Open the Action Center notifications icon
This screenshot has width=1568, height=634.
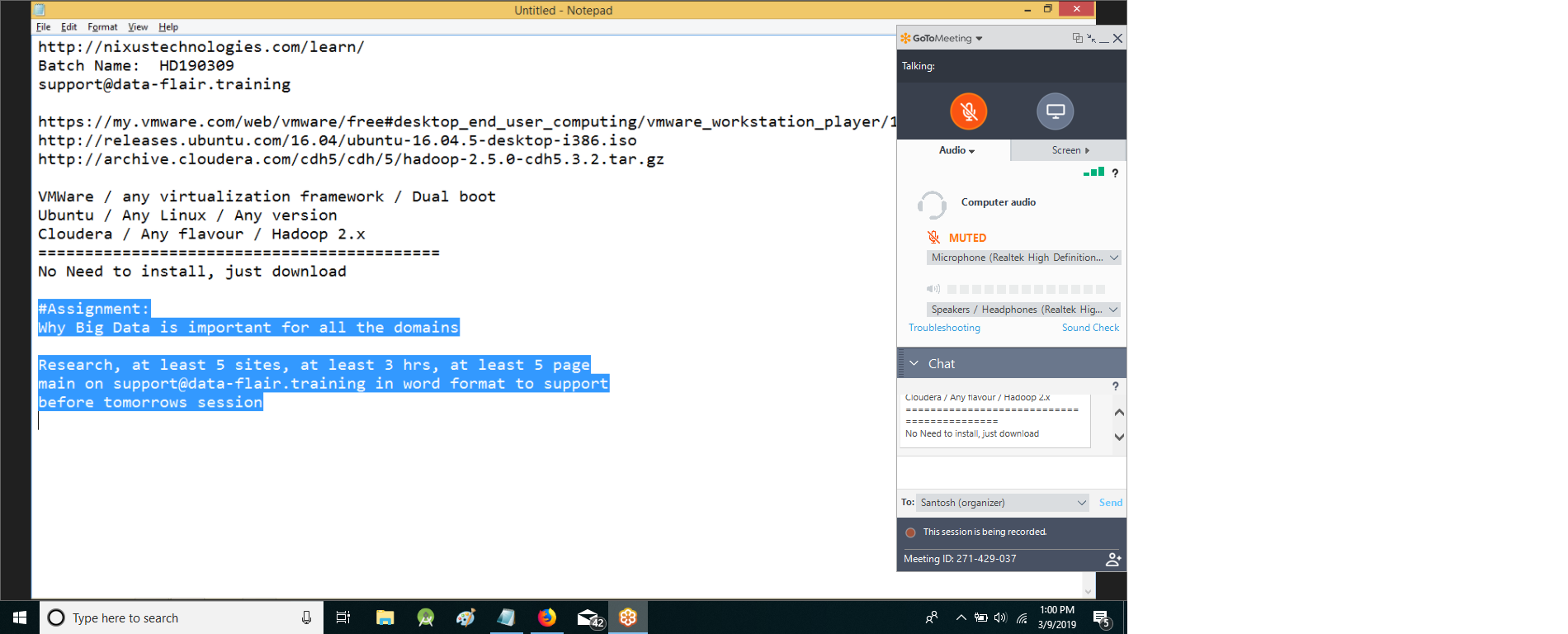[x=1102, y=618]
